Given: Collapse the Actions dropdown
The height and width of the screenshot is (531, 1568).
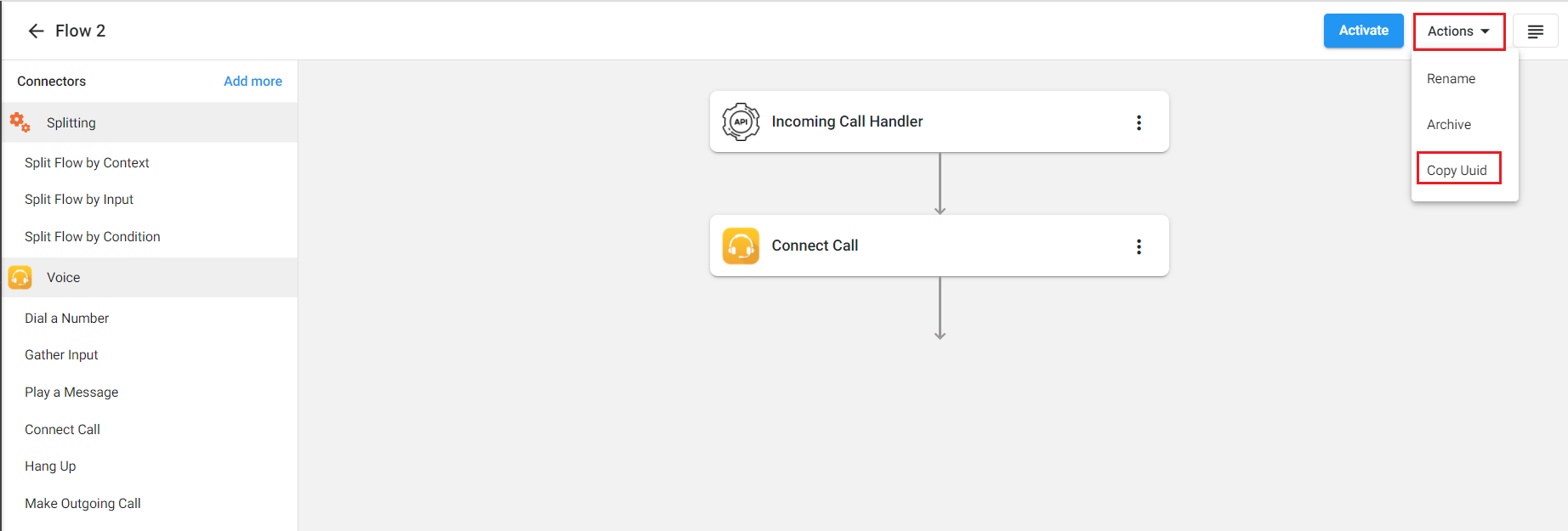Looking at the screenshot, I should pyautogui.click(x=1459, y=31).
